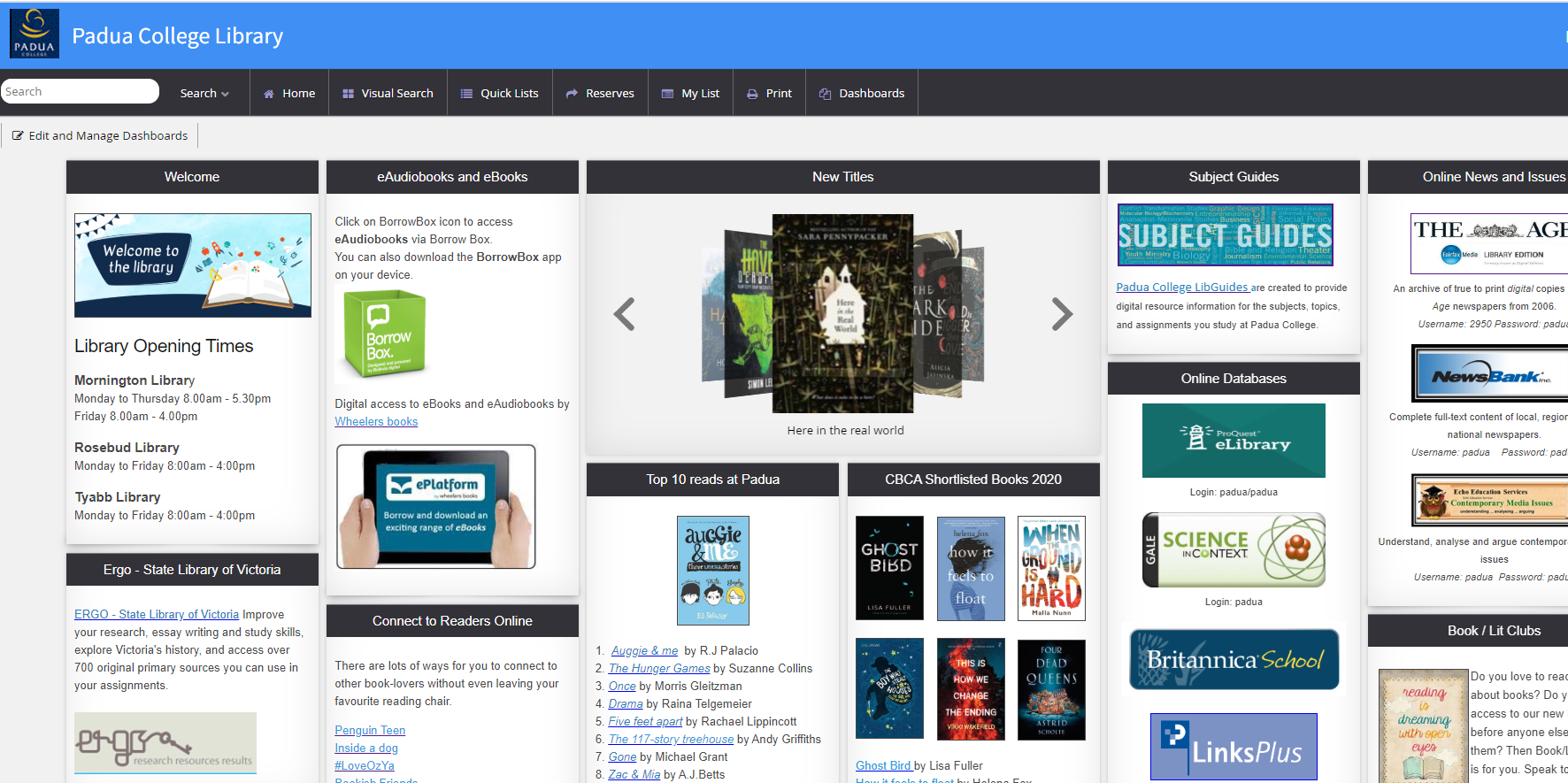Open Dashboards menu item
This screenshot has width=1568, height=783.
click(862, 93)
